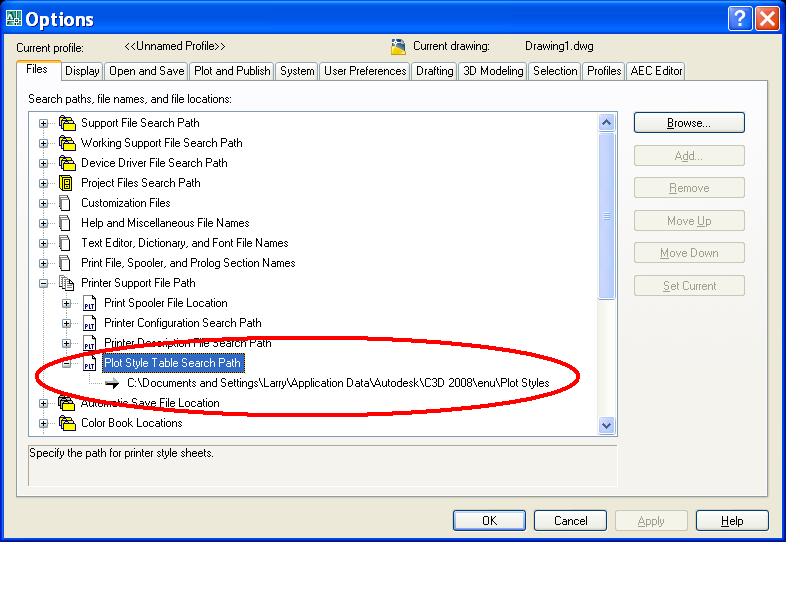This screenshot has height=600, width=800.
Task: Click the Device Driver File Search Path folder icon
Action: pos(67,163)
